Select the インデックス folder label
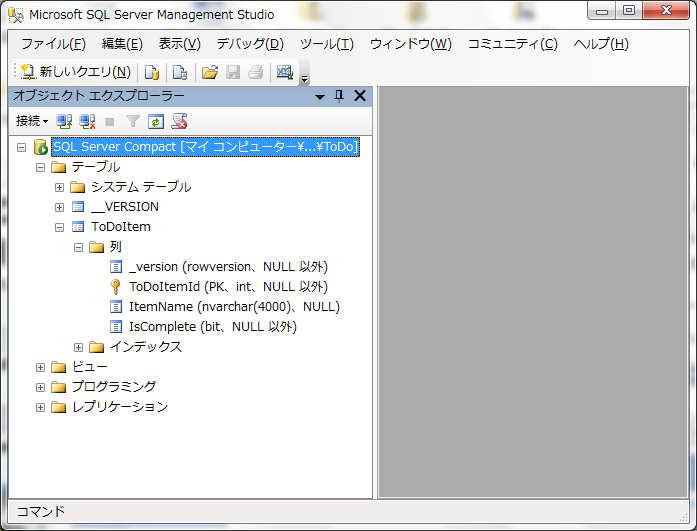Screen dimensions: 697x531 pos(146,347)
